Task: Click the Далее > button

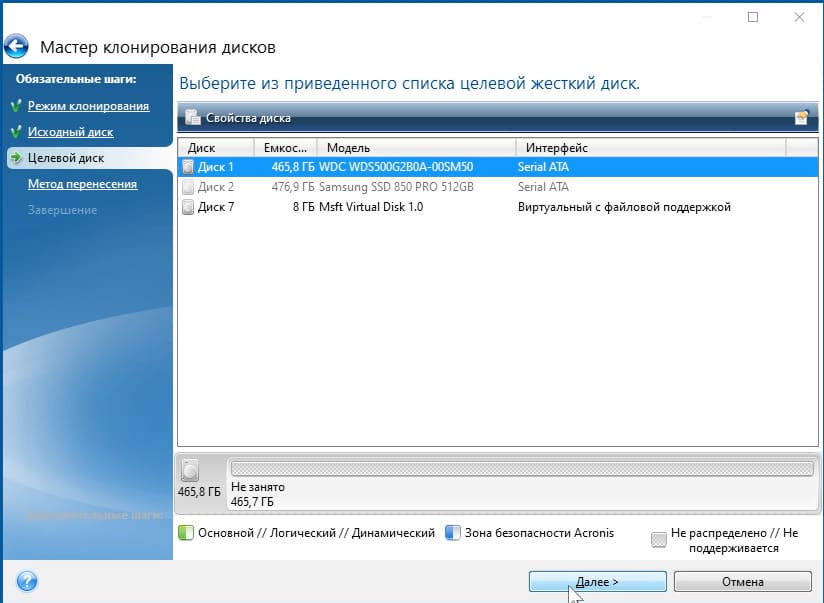Action: coord(598,581)
